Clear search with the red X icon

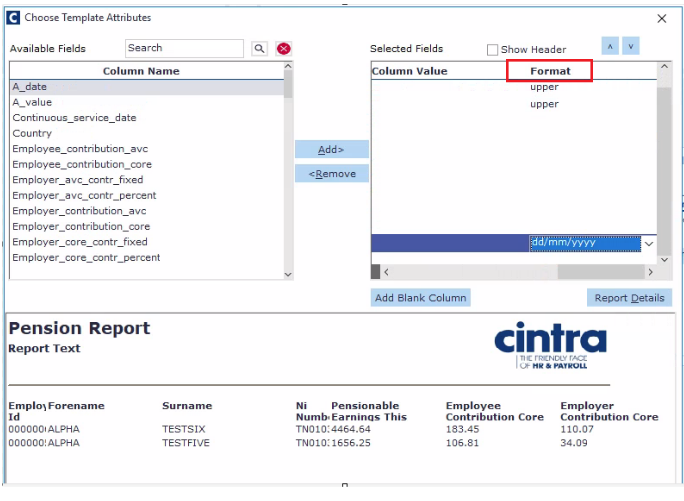coord(284,48)
